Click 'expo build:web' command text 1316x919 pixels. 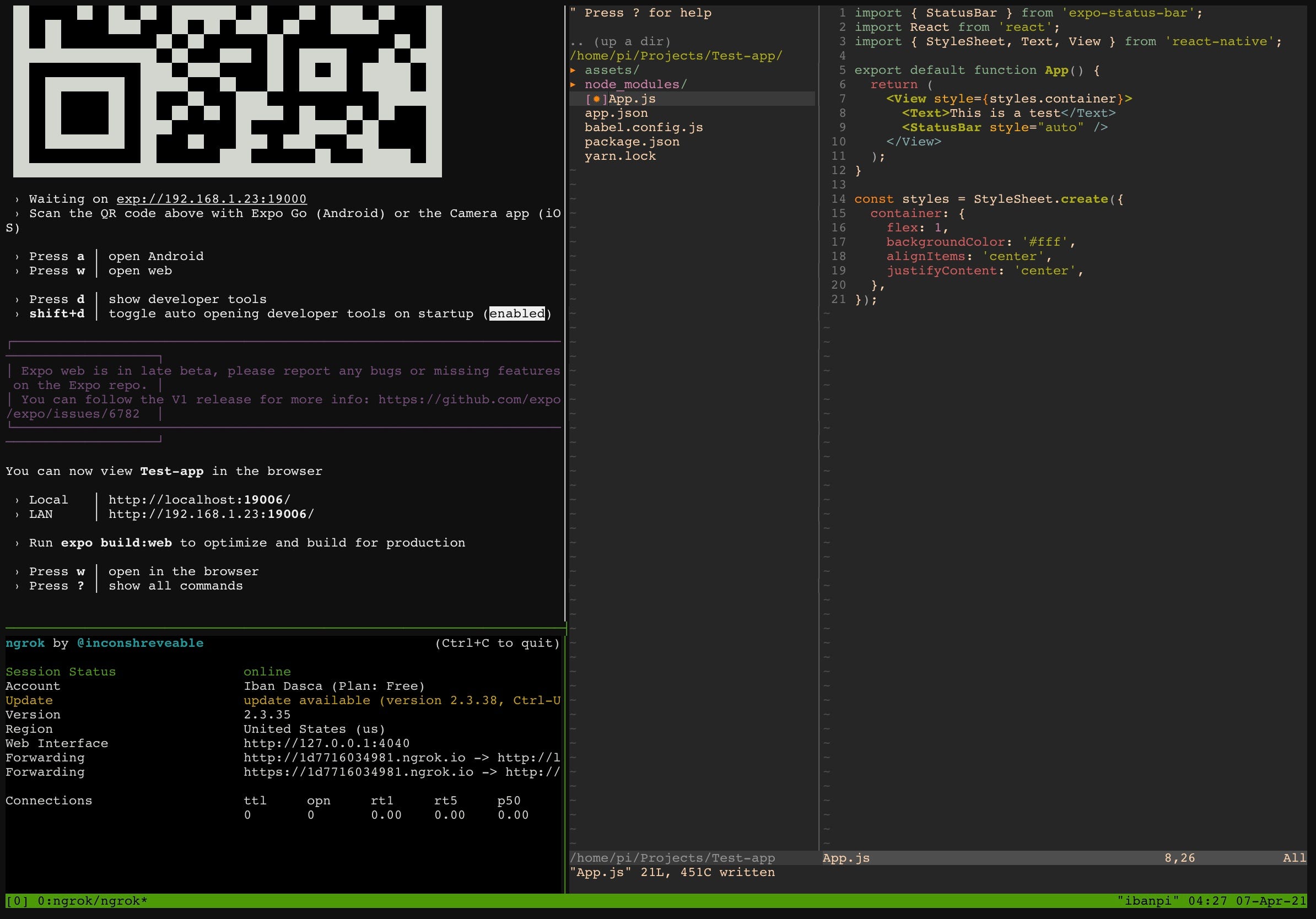pos(116,543)
